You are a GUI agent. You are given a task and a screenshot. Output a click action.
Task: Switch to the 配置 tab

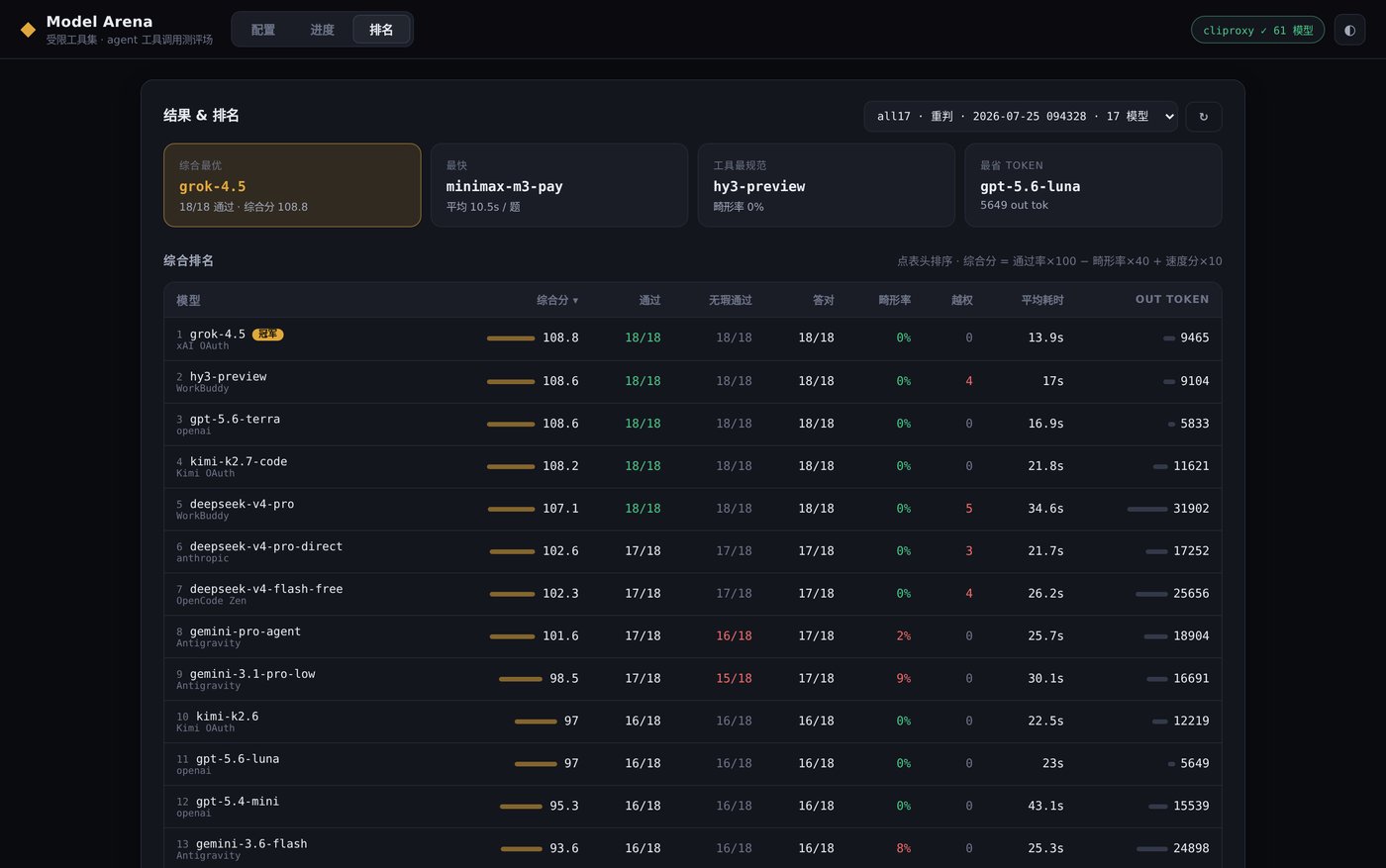pos(263,30)
